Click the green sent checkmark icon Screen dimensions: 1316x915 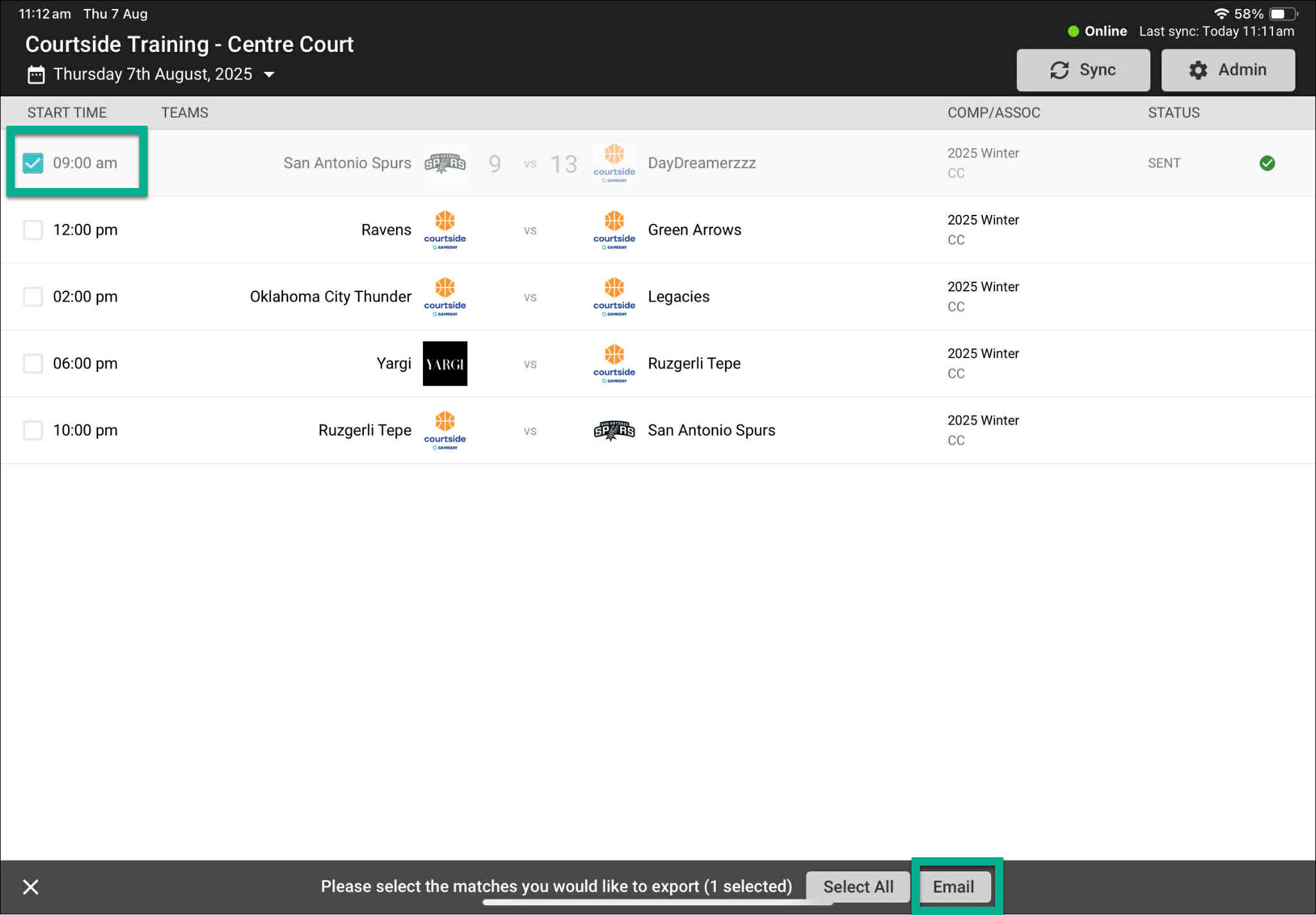[1267, 163]
